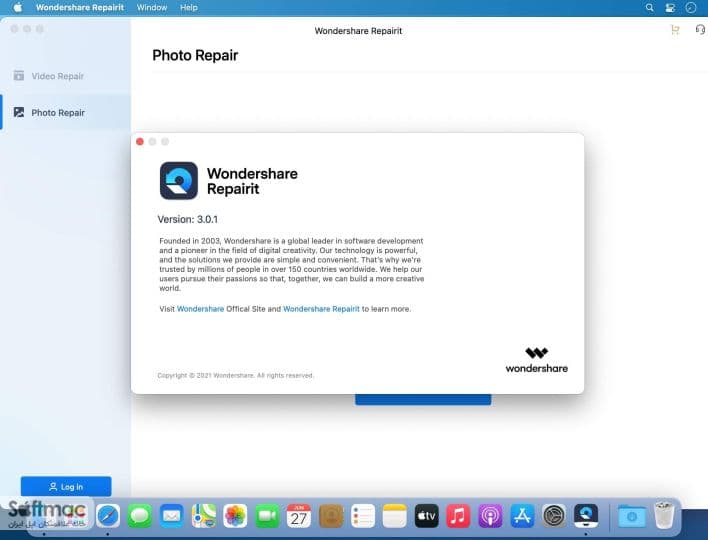
Task: Open Photos from the Dock
Action: click(x=235, y=516)
